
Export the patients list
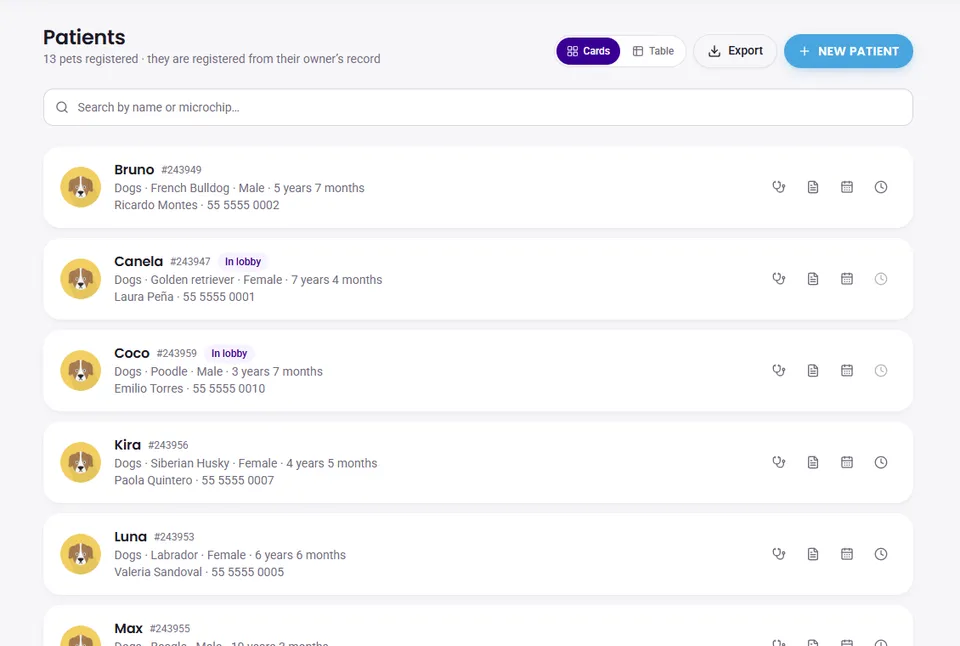pyautogui.click(x=735, y=51)
